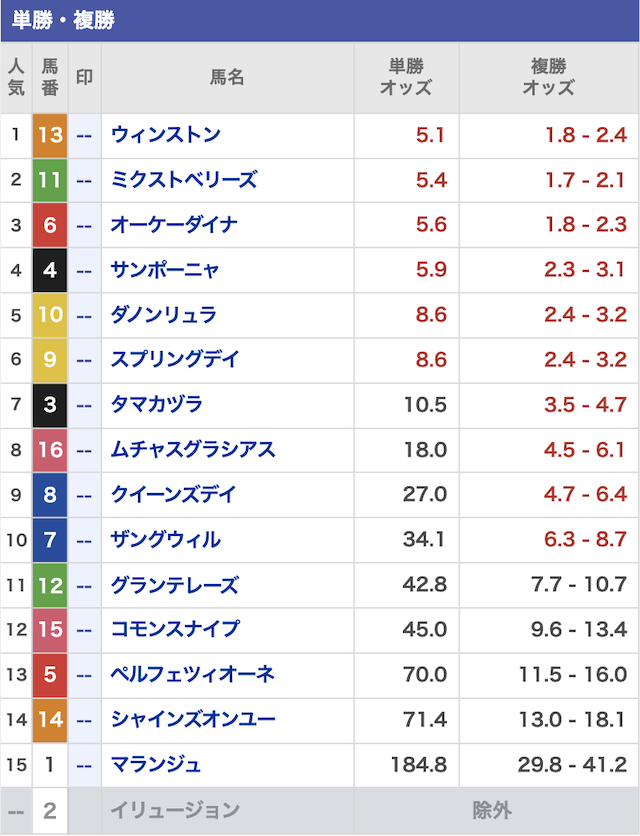Click the 複勝オッズ column header
The image size is (640, 836).
549,78
